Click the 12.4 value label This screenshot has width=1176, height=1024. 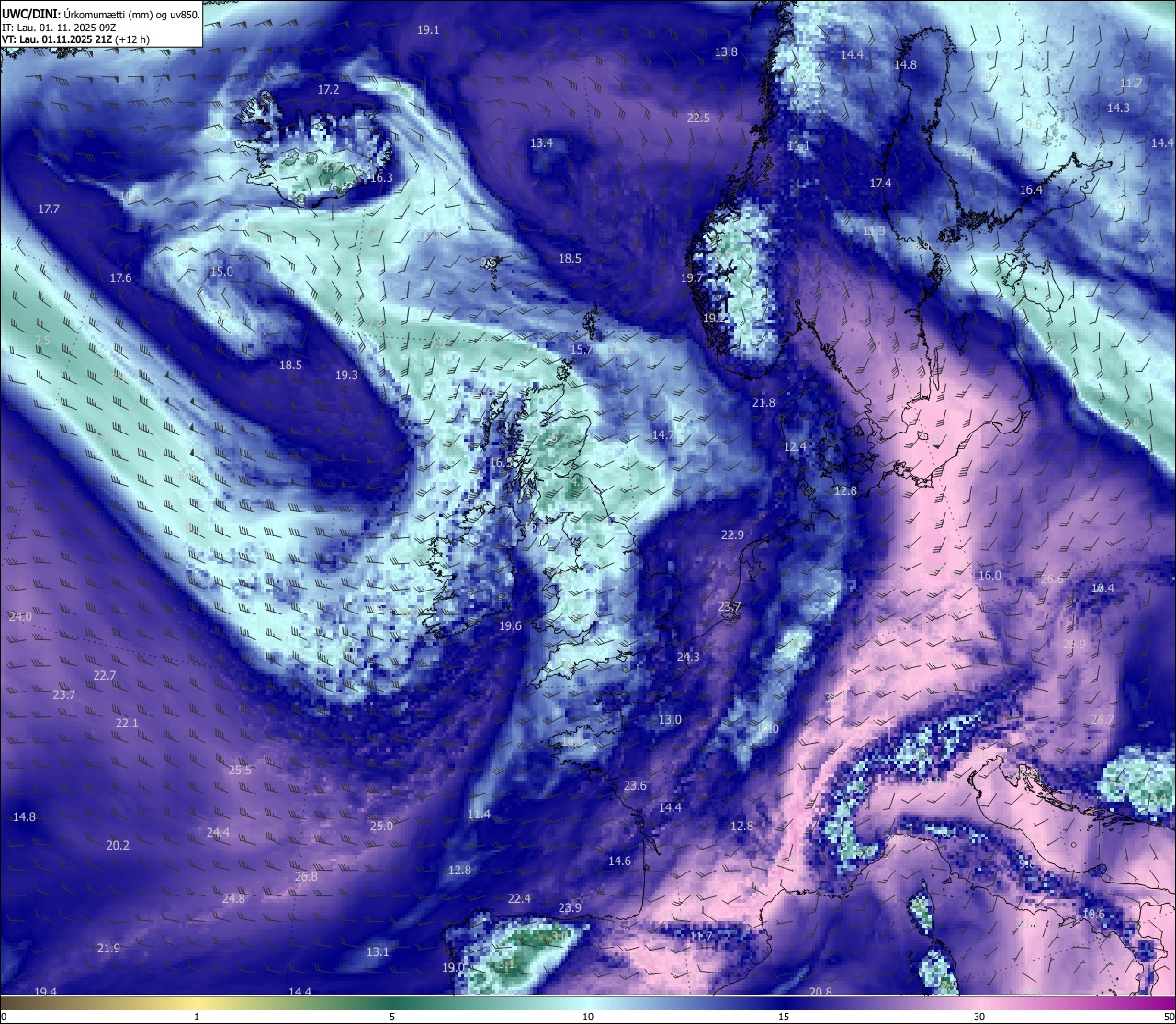tap(795, 447)
